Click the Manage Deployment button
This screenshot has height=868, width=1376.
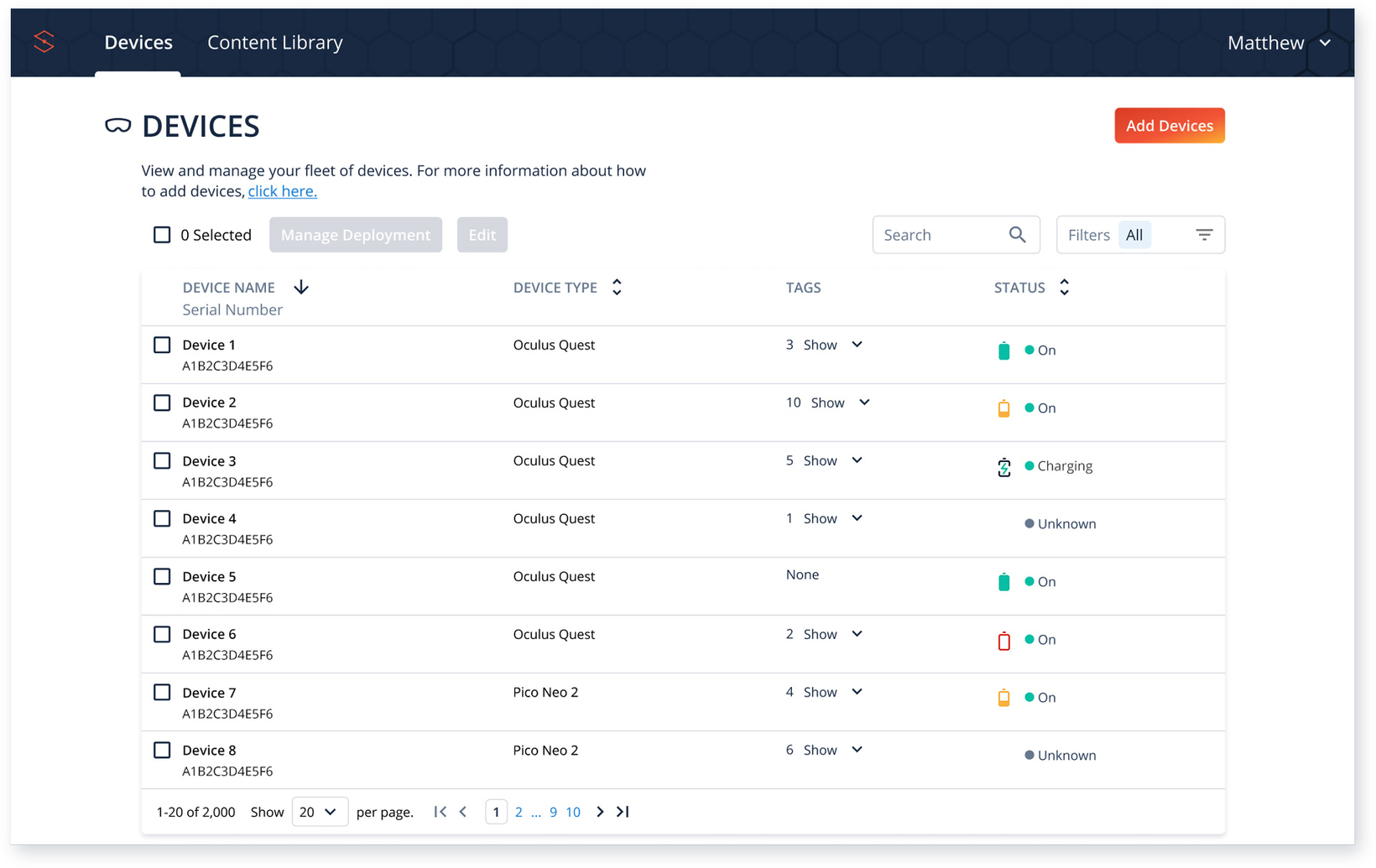356,235
